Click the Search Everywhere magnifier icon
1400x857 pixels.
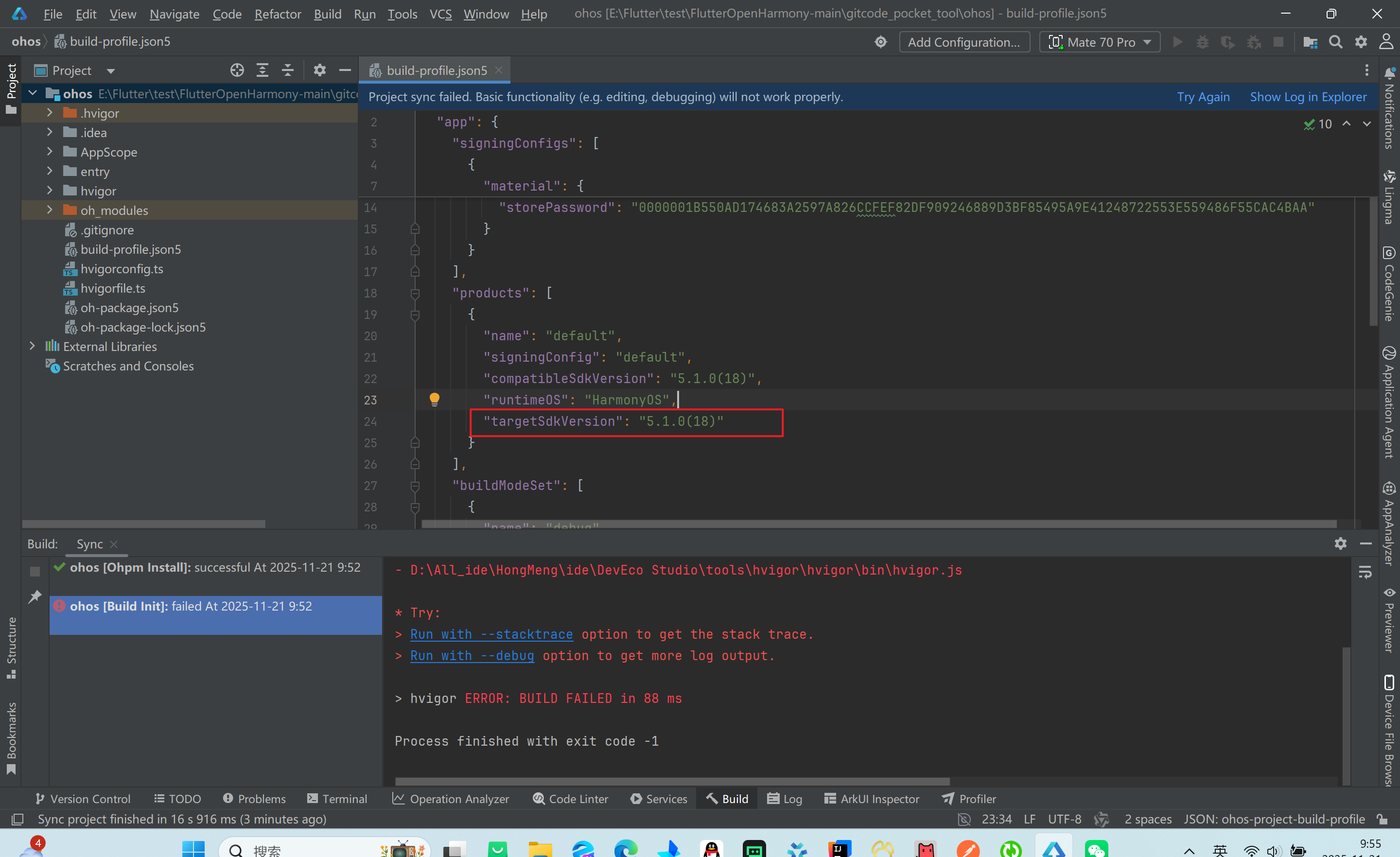pos(1336,42)
